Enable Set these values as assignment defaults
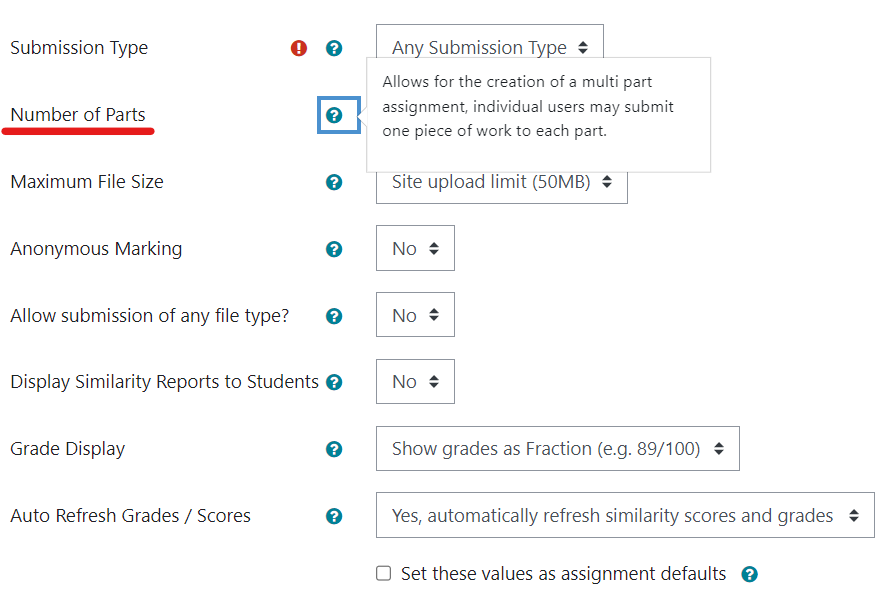The height and width of the screenshot is (602, 888). click(383, 574)
